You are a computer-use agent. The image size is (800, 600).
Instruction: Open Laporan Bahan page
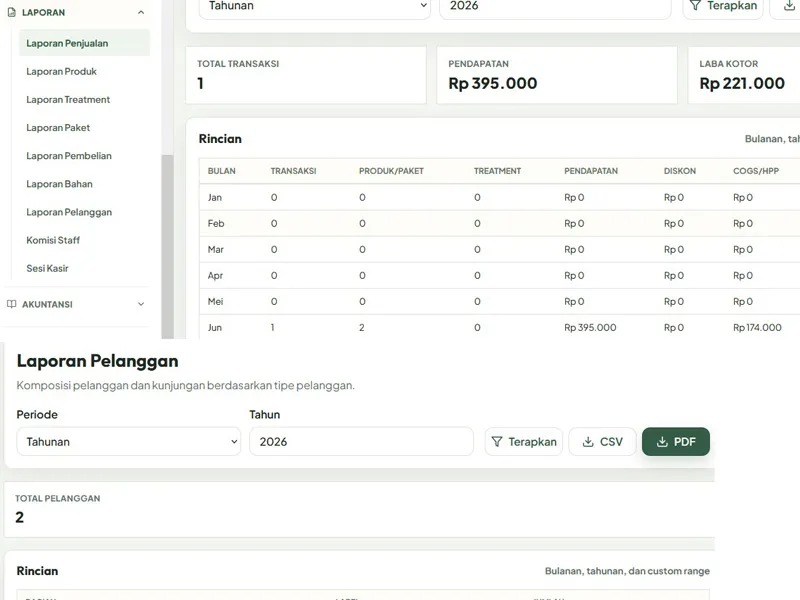pos(59,184)
